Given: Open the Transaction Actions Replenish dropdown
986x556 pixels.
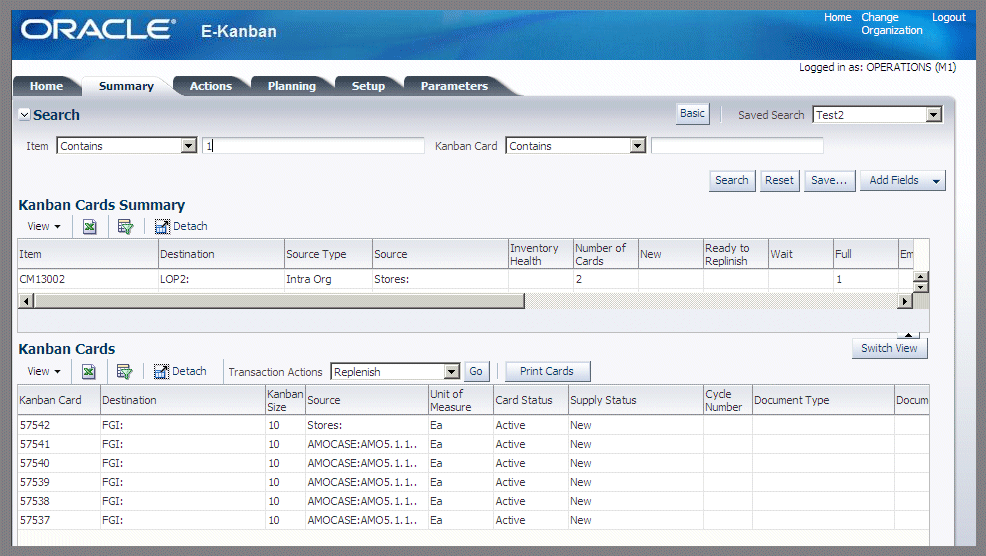Looking at the screenshot, I should coord(451,372).
